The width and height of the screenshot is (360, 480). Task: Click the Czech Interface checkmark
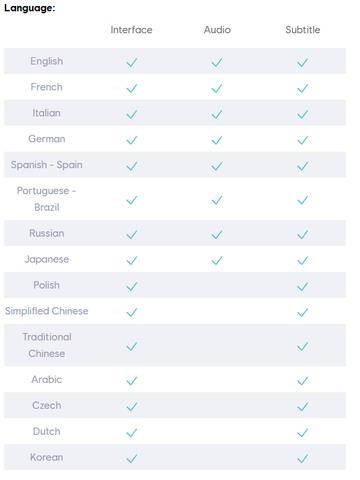click(132, 406)
